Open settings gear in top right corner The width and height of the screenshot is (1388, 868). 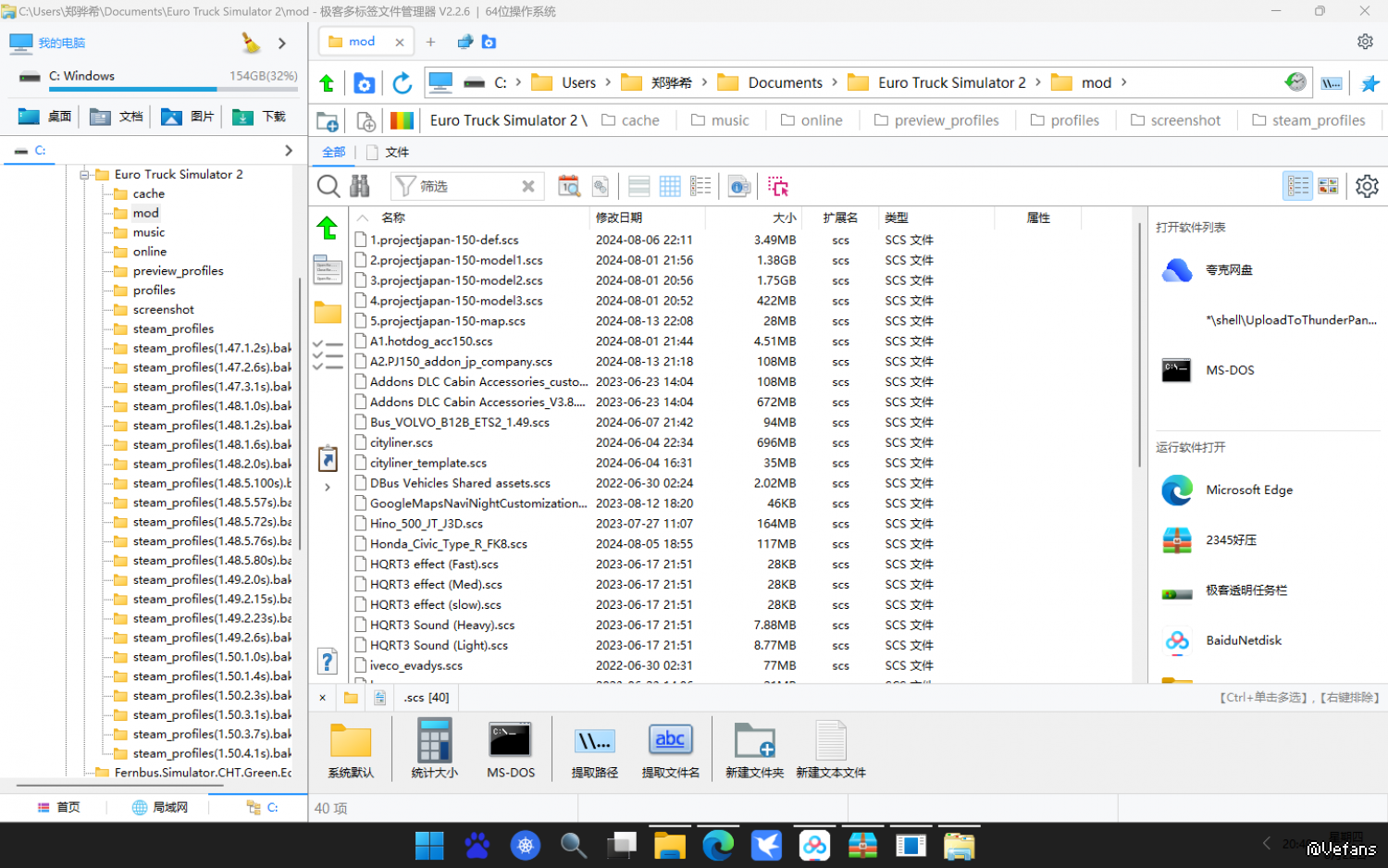coord(1365,42)
